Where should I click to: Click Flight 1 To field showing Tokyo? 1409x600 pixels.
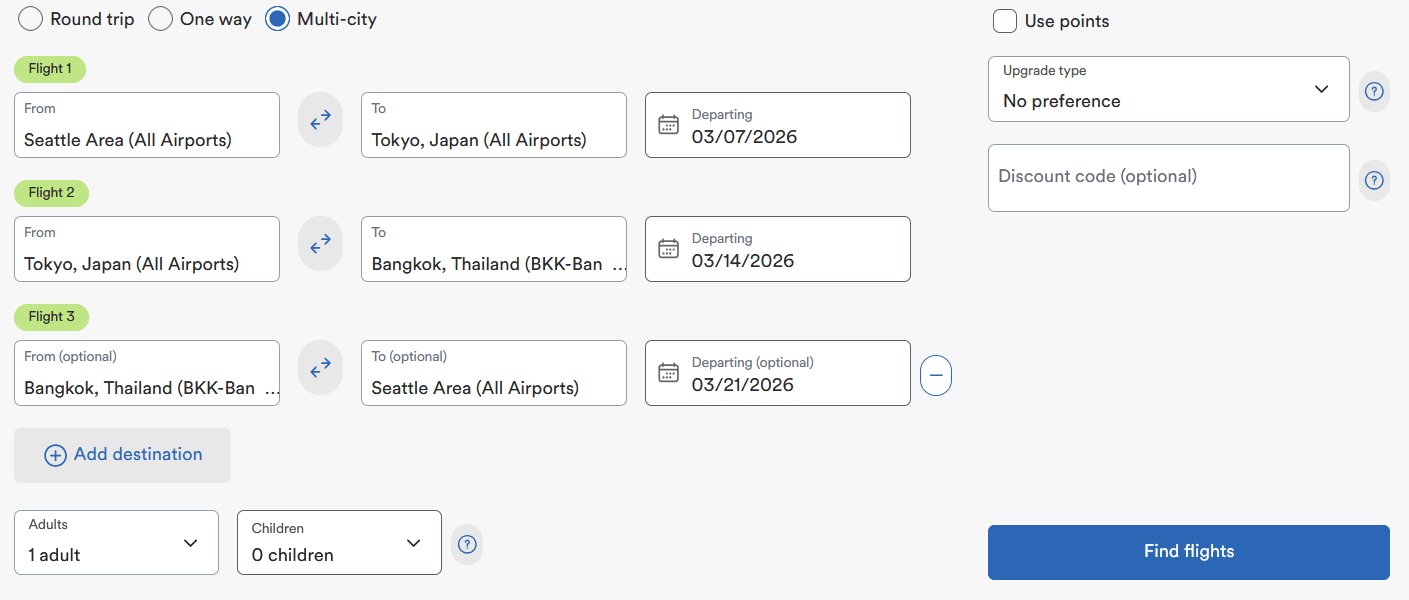[x=493, y=126]
